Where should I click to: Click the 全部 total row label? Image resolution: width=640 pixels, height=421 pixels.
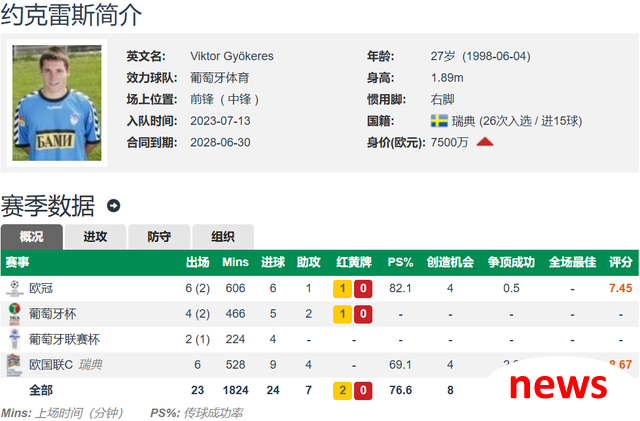[x=41, y=390]
